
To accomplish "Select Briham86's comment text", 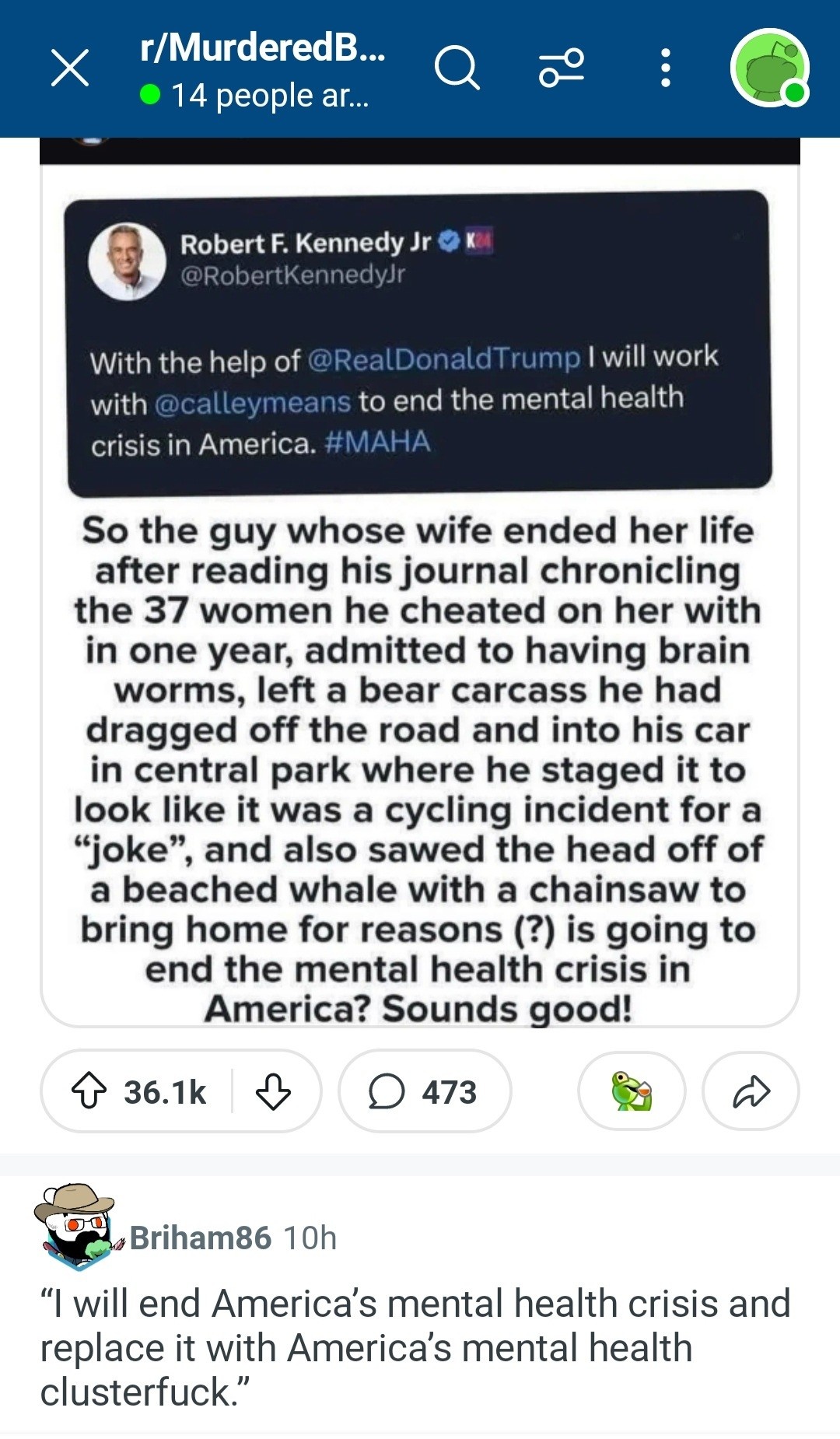I will (x=415, y=1348).
